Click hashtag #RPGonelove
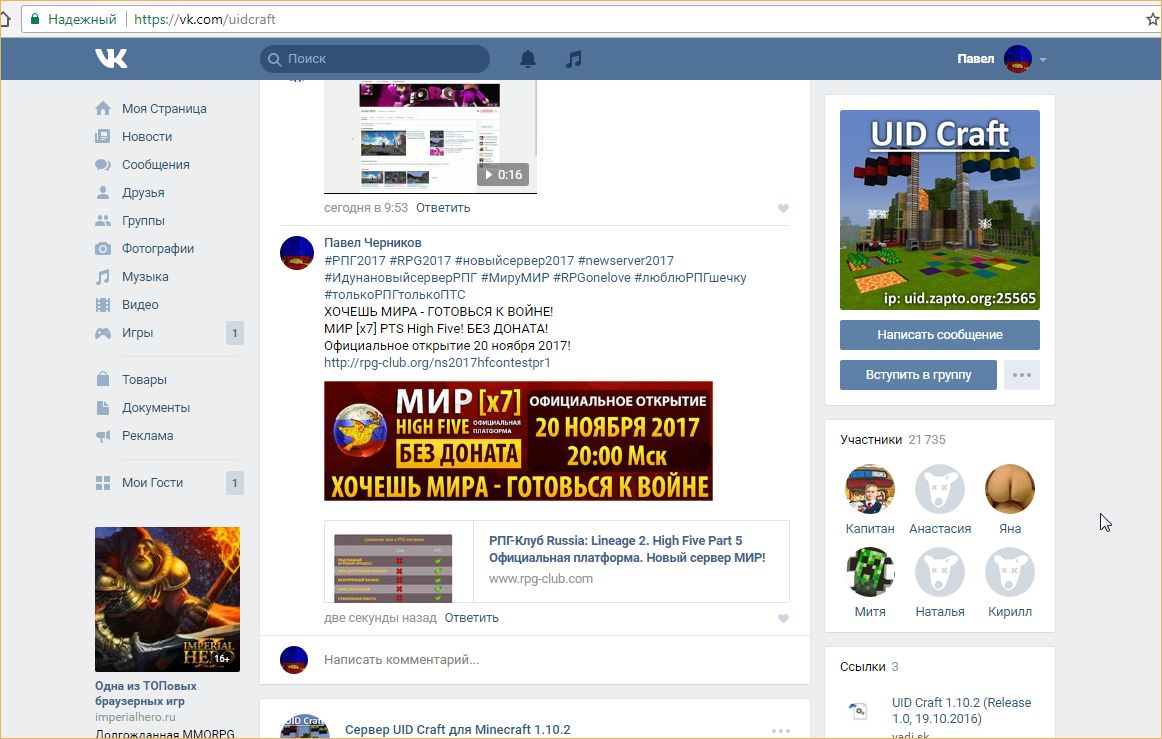Viewport: 1162px width, 739px height. (x=592, y=277)
